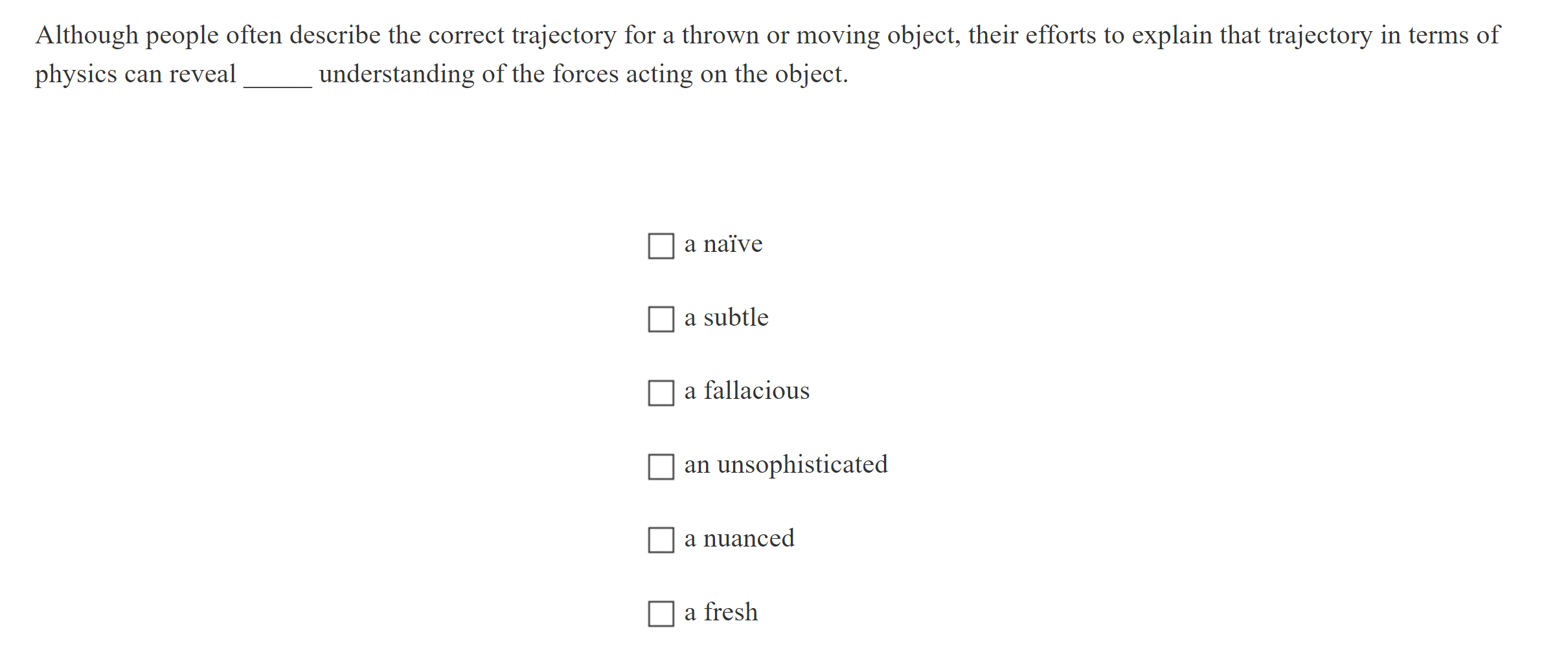
Task: Click the question sentence beginning with 'Although'
Action: coord(453,34)
